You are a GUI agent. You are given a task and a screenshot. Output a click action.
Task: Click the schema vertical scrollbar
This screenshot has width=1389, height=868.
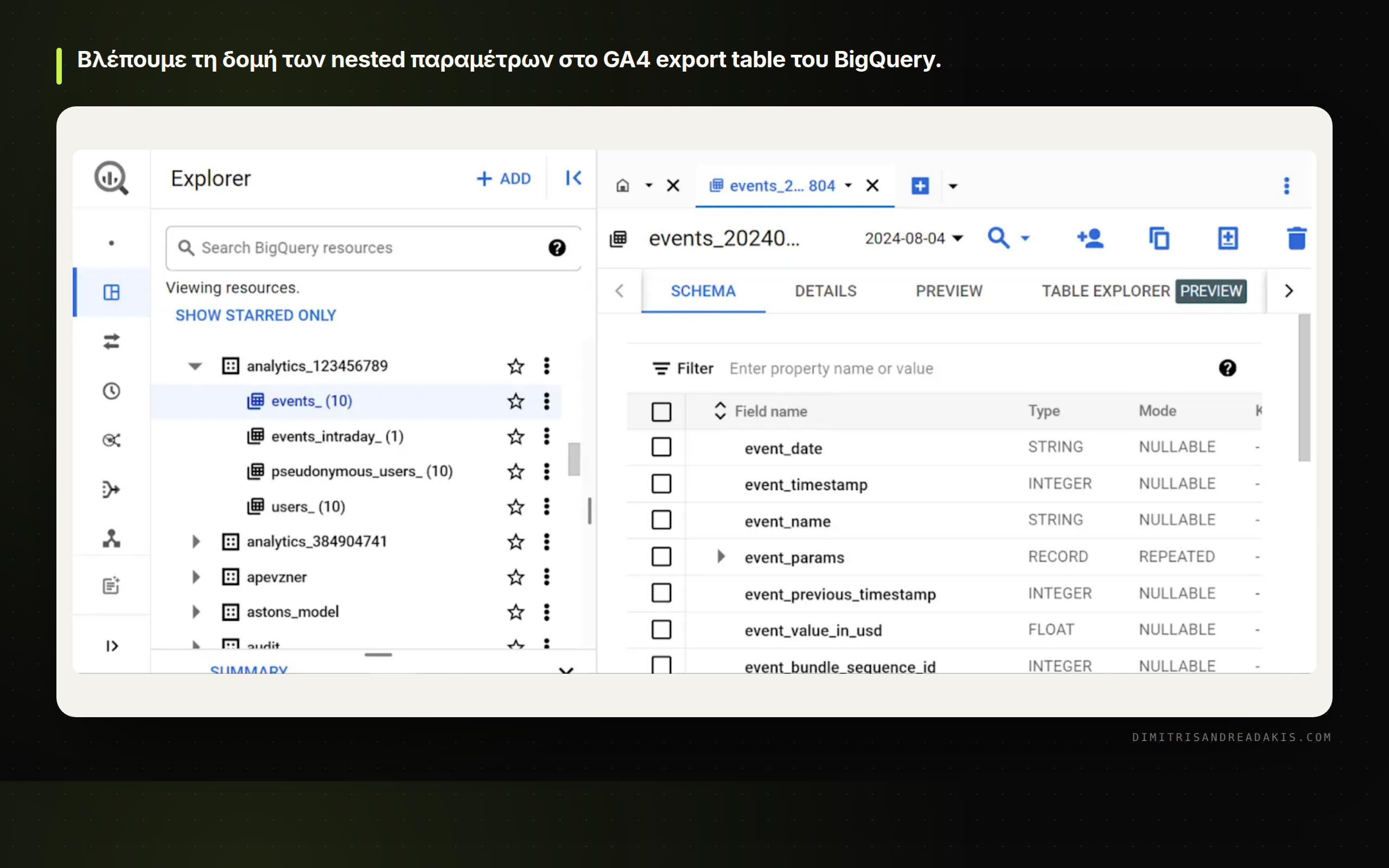pyautogui.click(x=1303, y=387)
